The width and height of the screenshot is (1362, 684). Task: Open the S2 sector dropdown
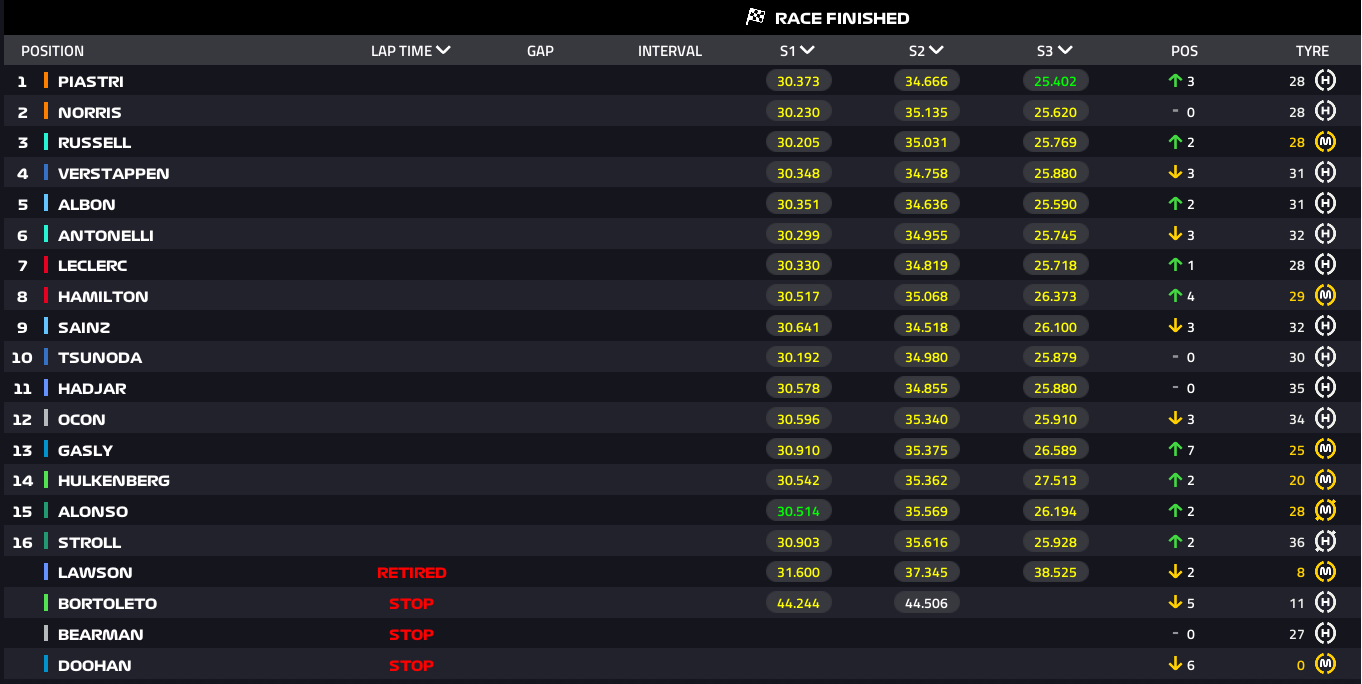tap(936, 50)
